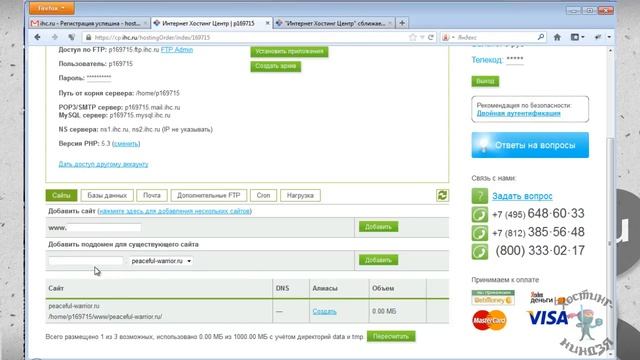This screenshot has height=360, width=640.
Task: Click the Телекод masked field
Action: (x=515, y=60)
